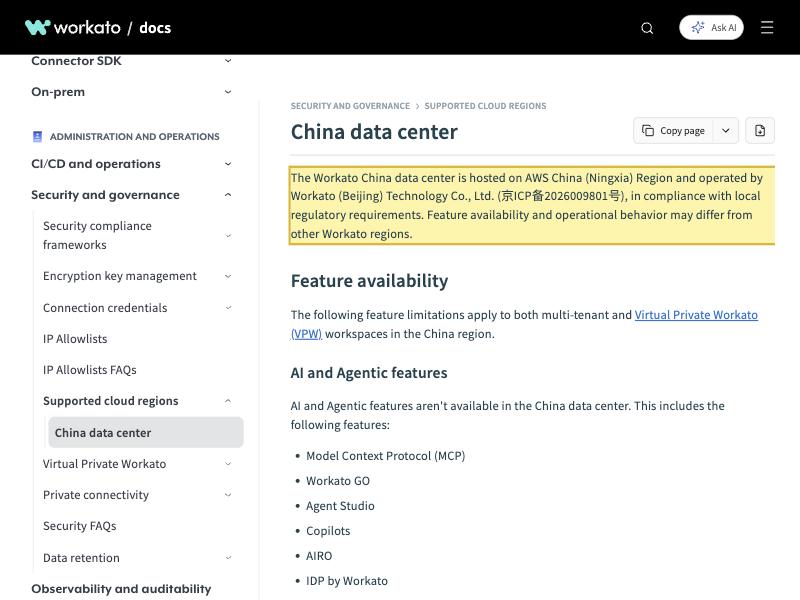Open IP Allowlists page
The width and height of the screenshot is (800, 600).
point(75,339)
